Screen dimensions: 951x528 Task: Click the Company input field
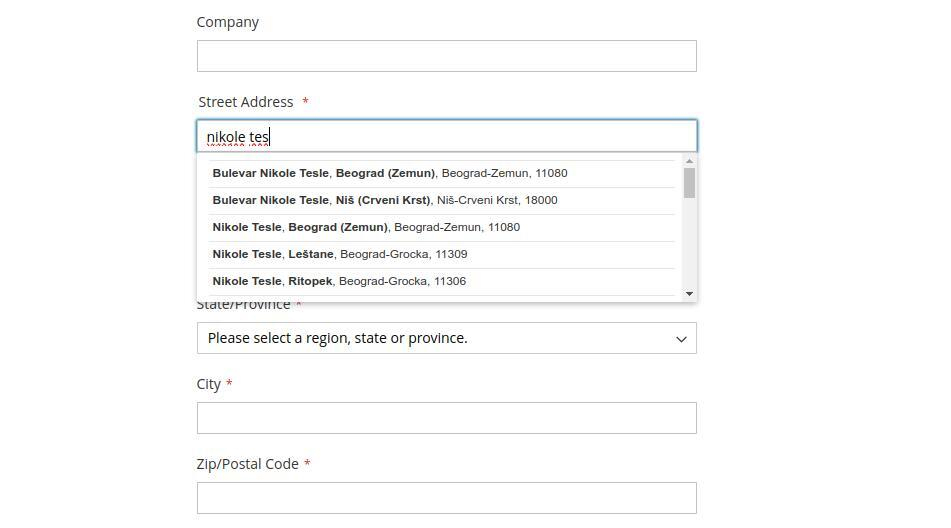click(x=446, y=56)
